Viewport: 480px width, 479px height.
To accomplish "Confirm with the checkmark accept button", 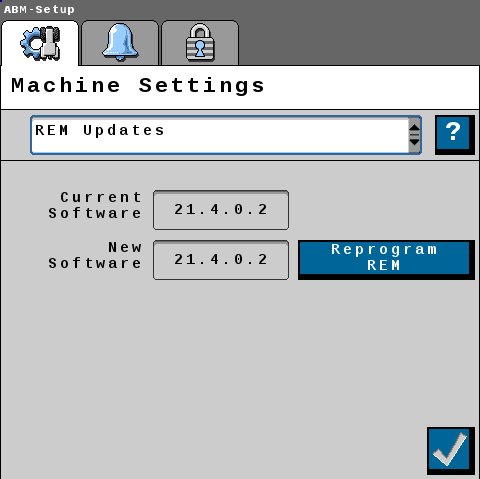I will (451, 451).
